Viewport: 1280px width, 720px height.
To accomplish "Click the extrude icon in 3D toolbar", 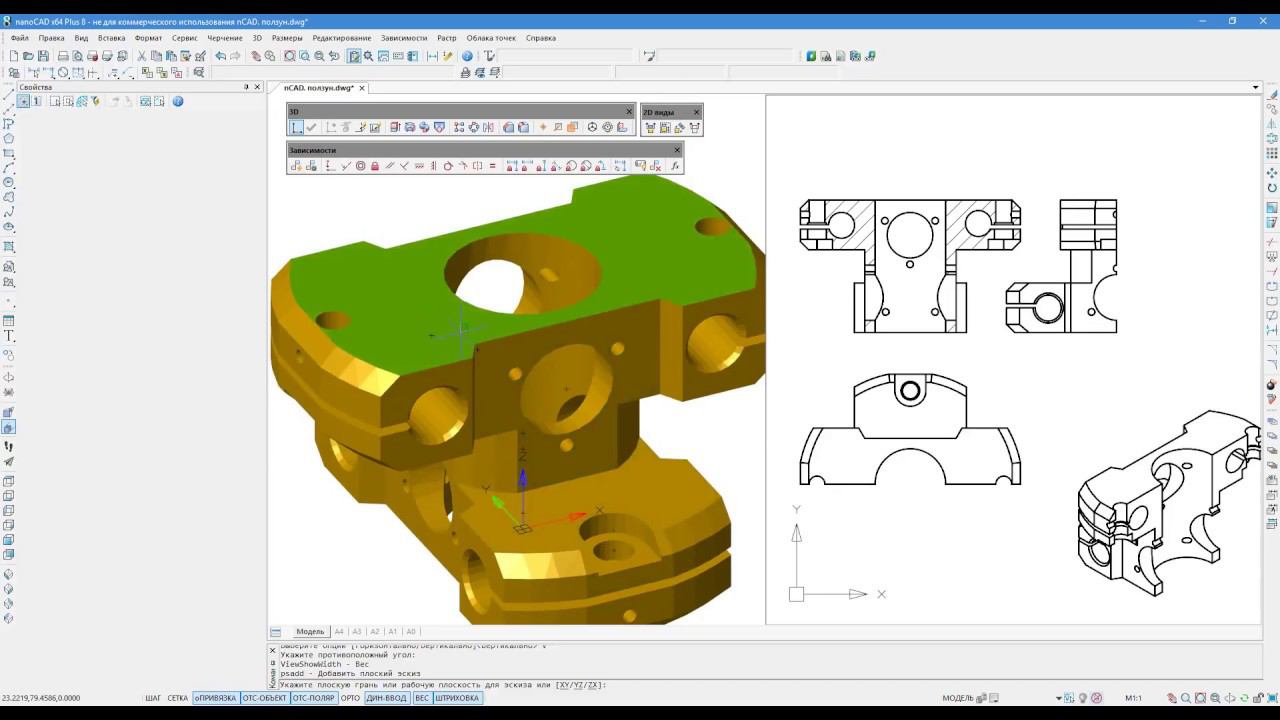I will tap(394, 127).
